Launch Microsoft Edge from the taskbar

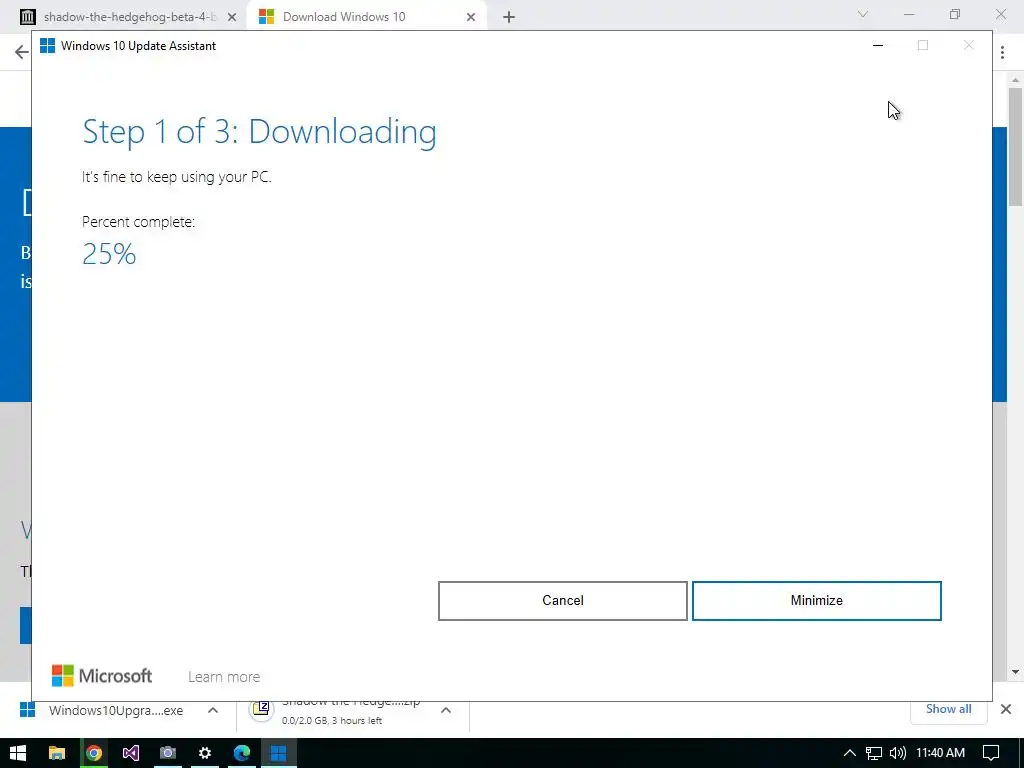(x=242, y=753)
